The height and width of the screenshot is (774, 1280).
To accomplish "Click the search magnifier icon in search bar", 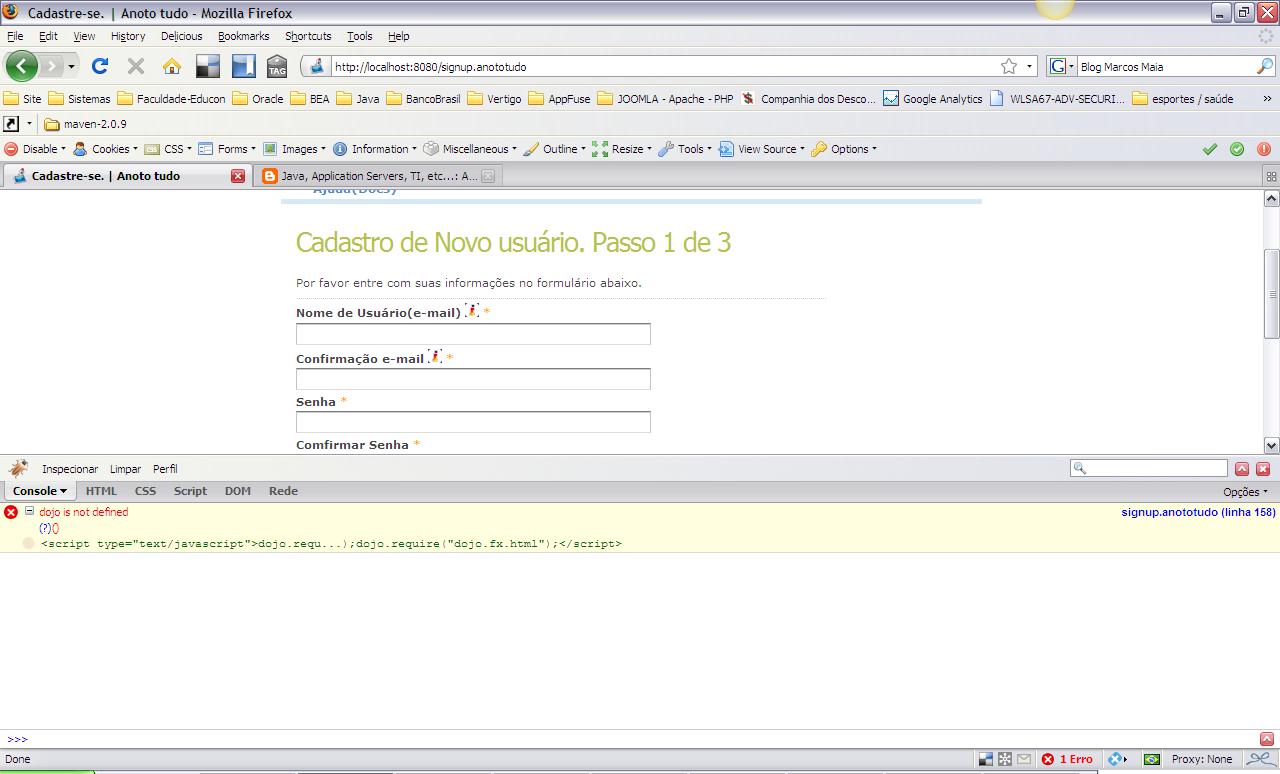I will (1265, 66).
